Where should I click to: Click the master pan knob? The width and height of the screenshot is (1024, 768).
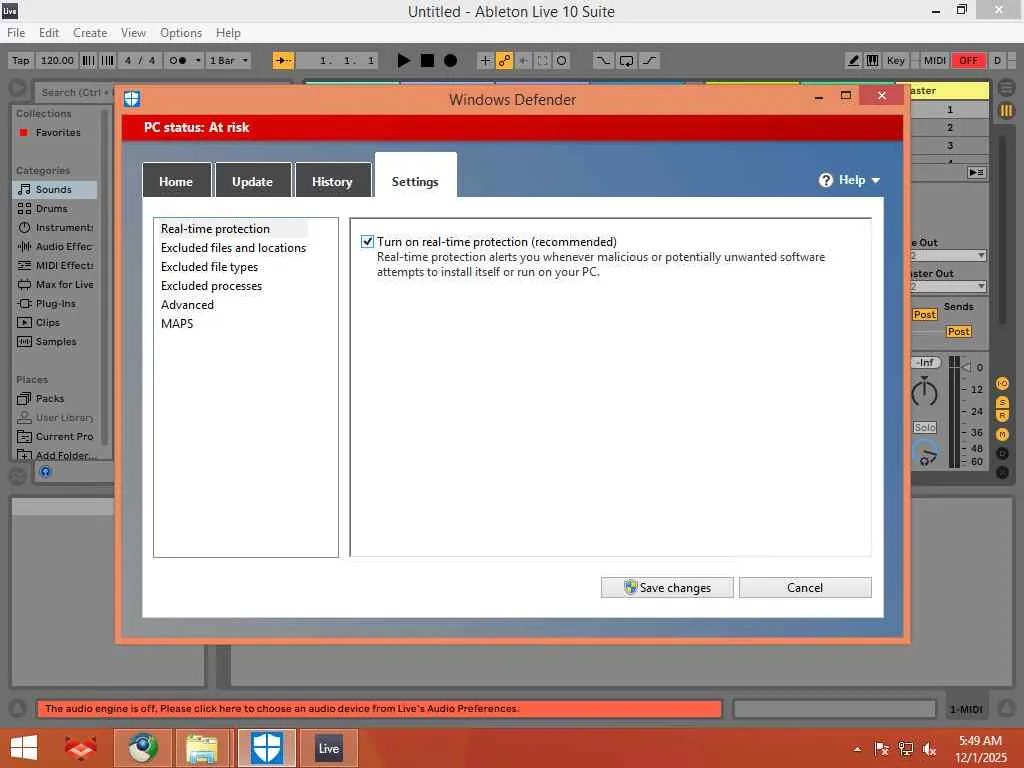pyautogui.click(x=924, y=393)
